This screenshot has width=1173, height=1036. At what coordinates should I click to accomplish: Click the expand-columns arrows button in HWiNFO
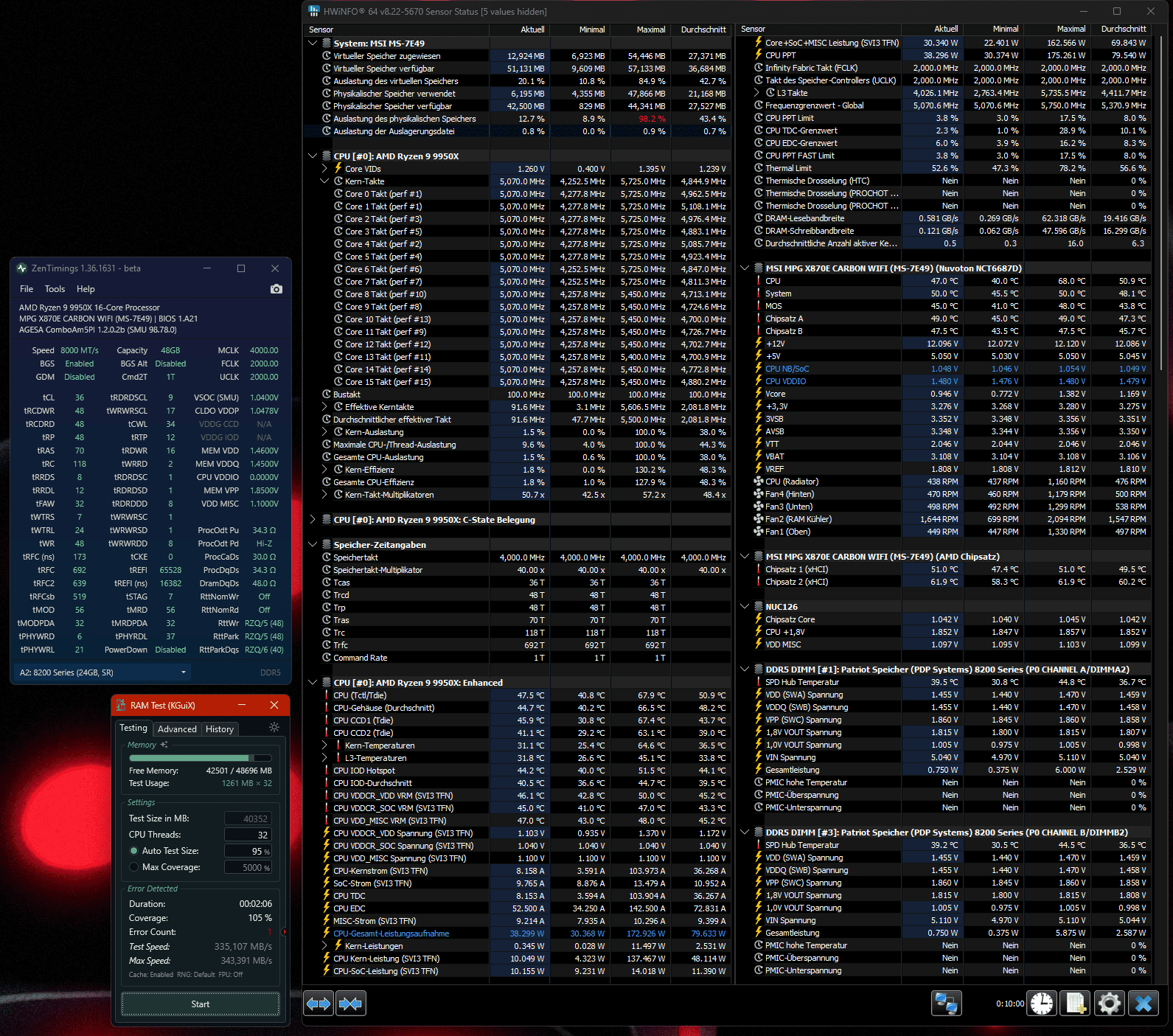tap(319, 1004)
